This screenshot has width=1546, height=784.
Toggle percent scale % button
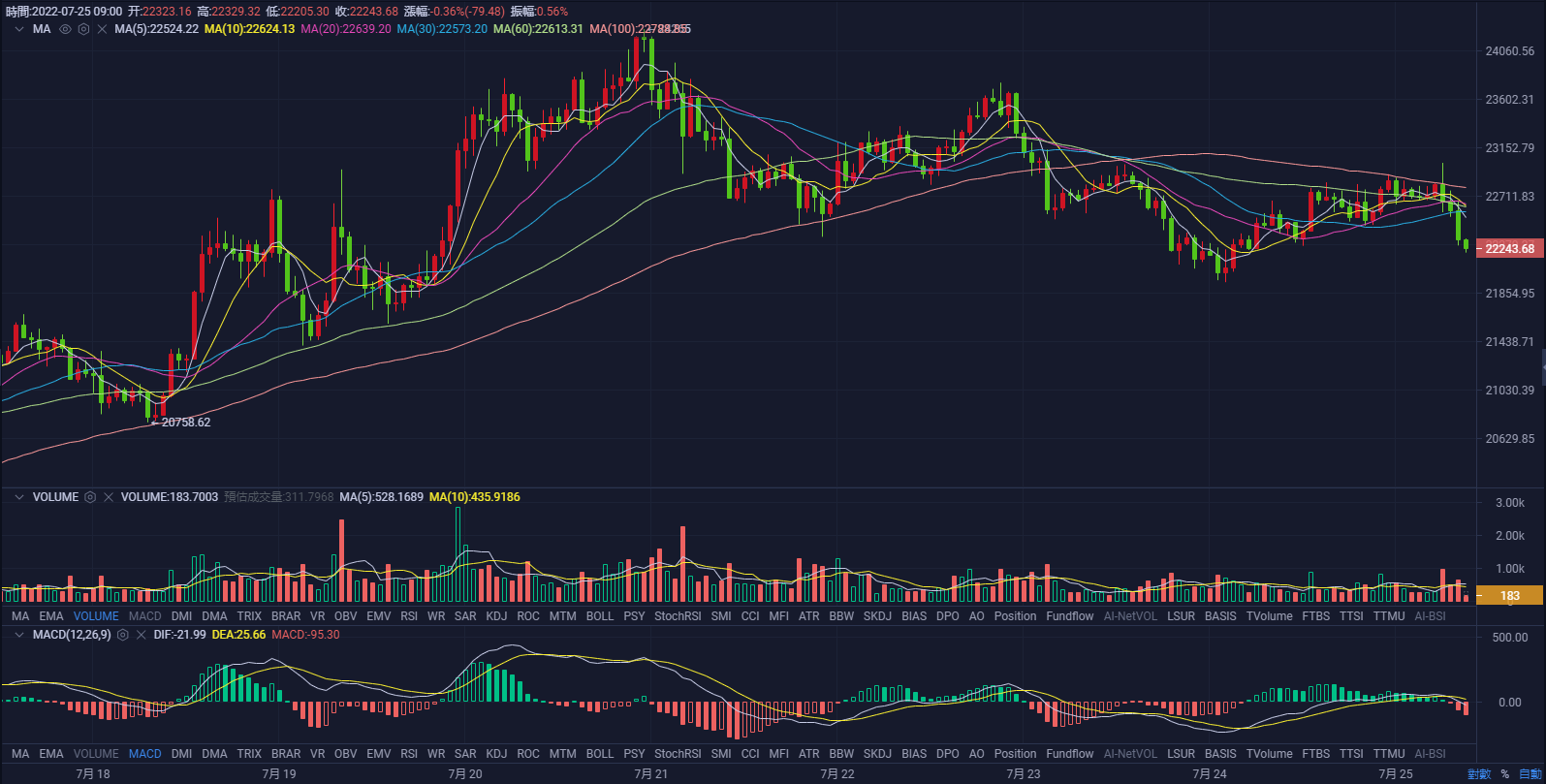tap(1505, 774)
